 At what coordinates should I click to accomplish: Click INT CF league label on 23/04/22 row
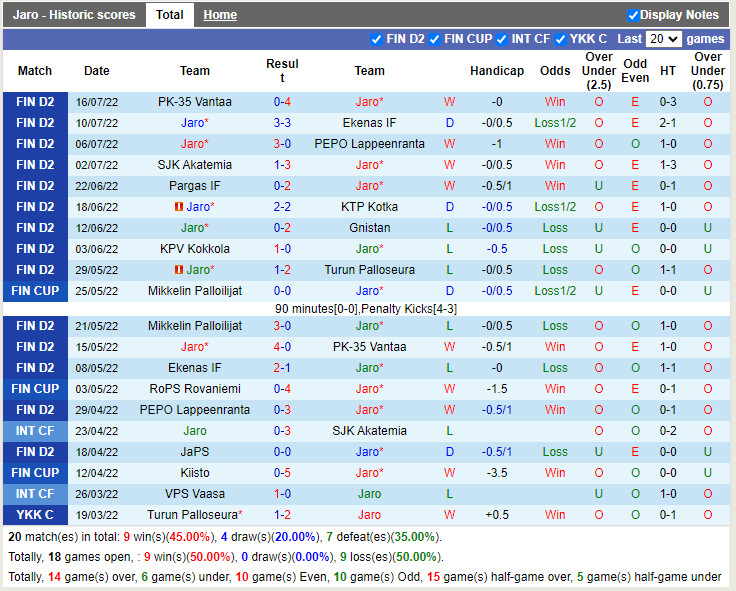coord(35,431)
